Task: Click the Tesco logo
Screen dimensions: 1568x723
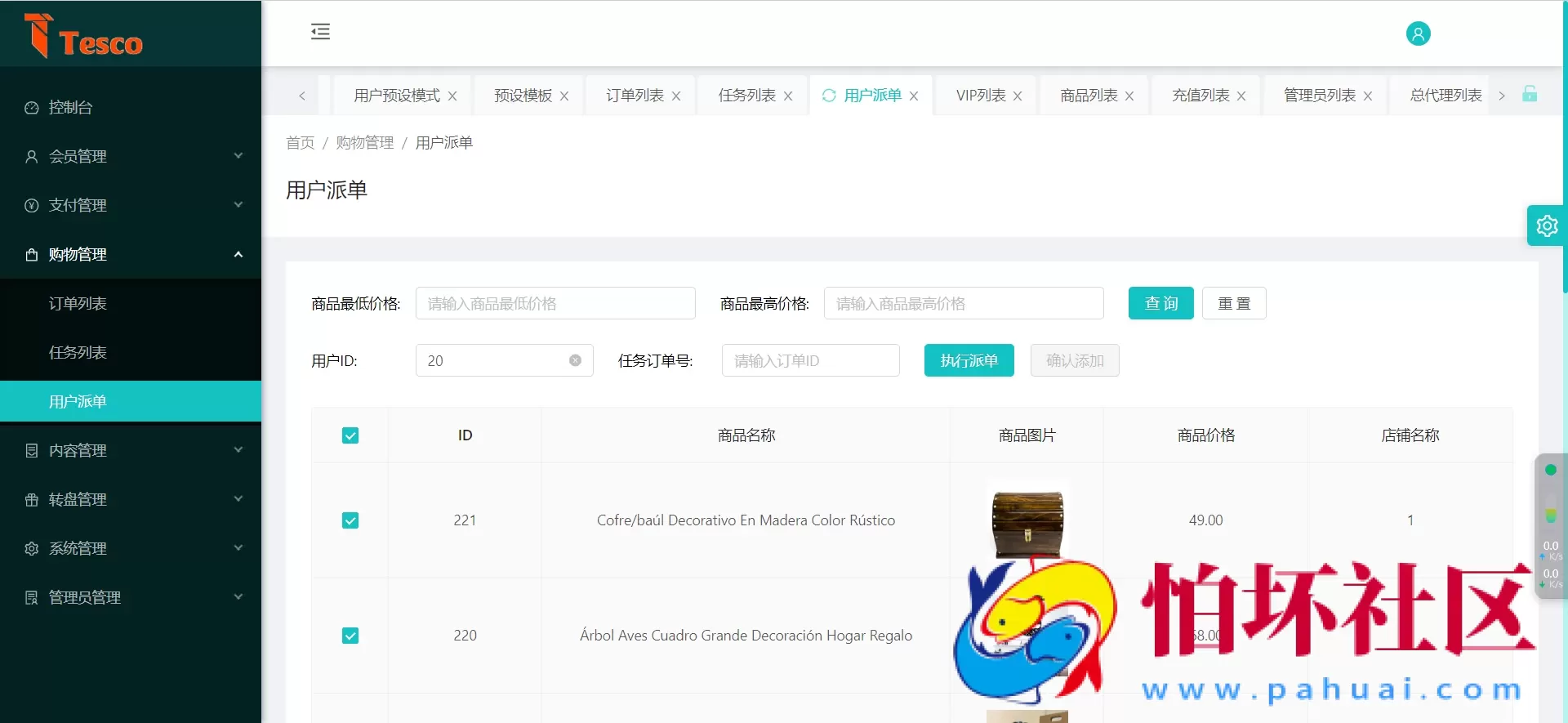Action: [x=82, y=35]
